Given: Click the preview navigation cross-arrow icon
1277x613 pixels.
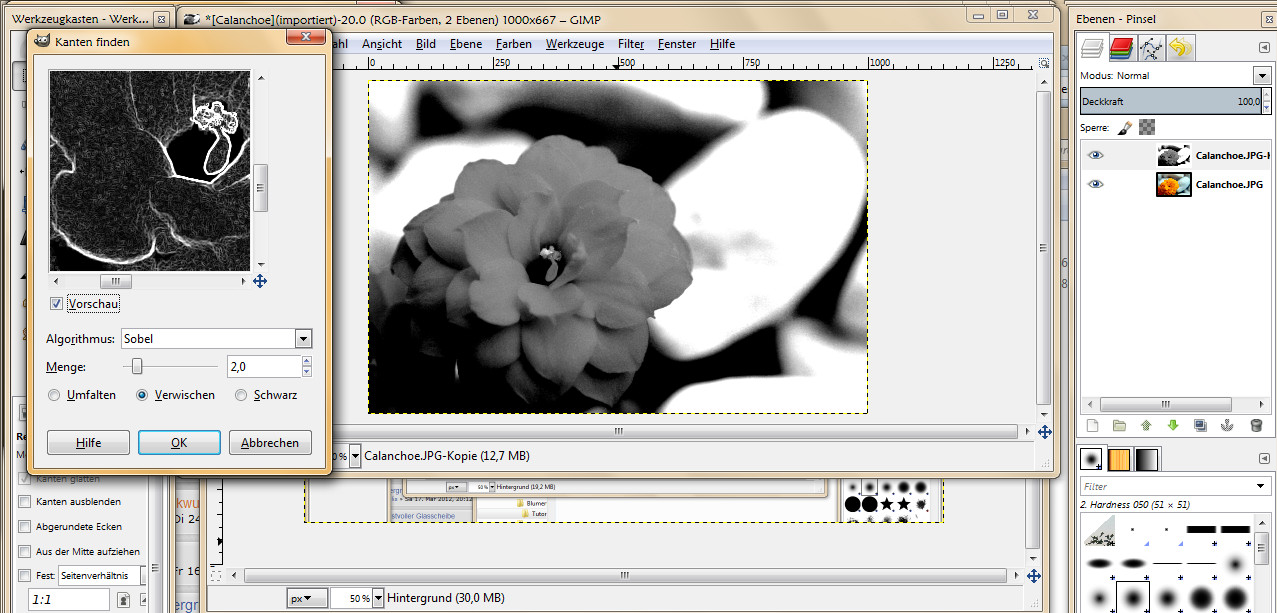Looking at the screenshot, I should point(260,281).
